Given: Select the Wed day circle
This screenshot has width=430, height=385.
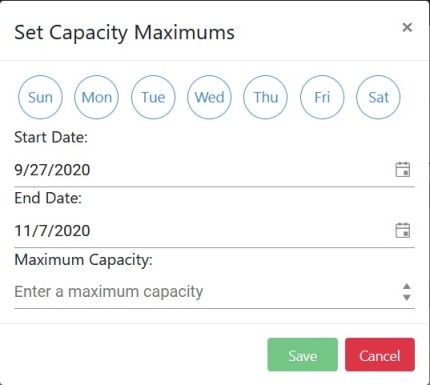Looking at the screenshot, I should coord(209,97).
